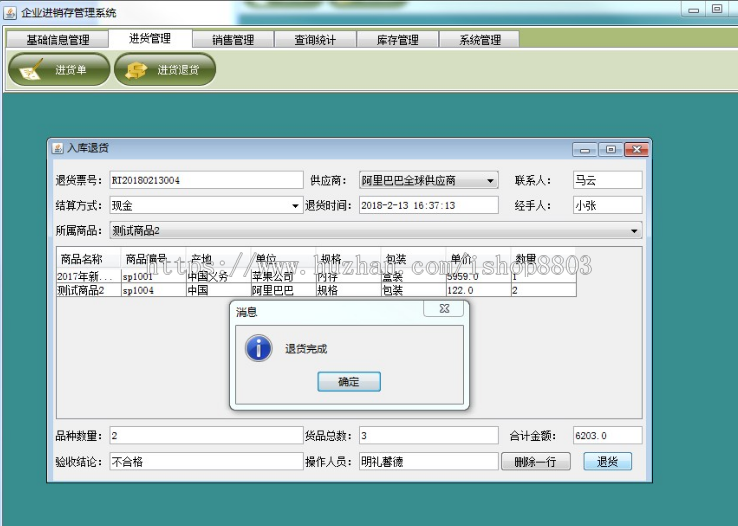Viewport: 738px width, 526px height.
Task: Click the 商品编号 column header
Action: pos(153,259)
